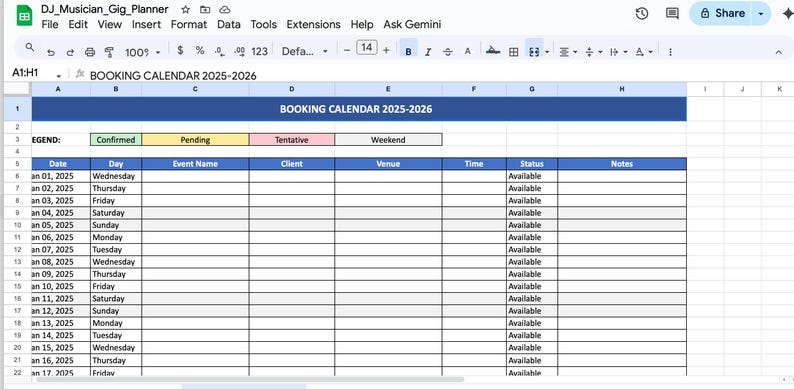Decrease font size minus button

click(347, 51)
